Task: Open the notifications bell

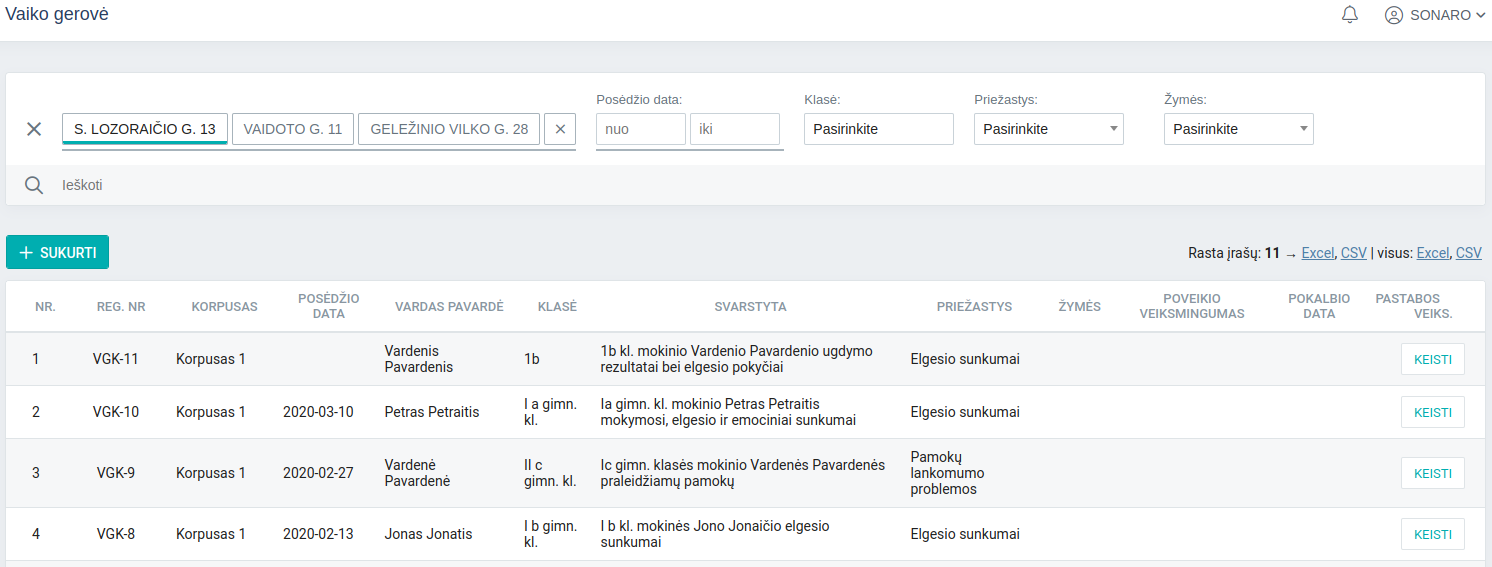Action: coord(1350,15)
